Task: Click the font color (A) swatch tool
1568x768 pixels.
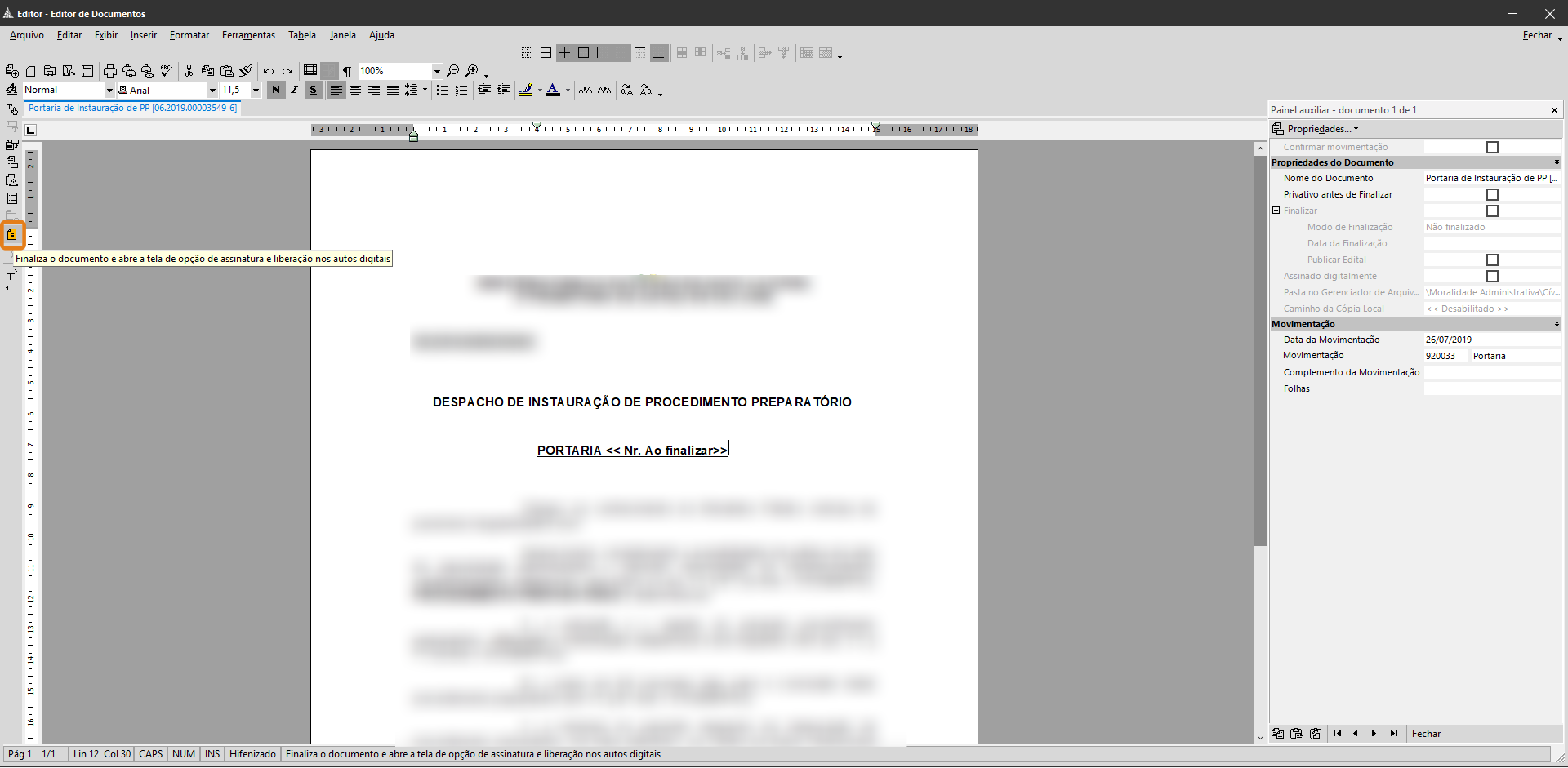Action: 555,90
